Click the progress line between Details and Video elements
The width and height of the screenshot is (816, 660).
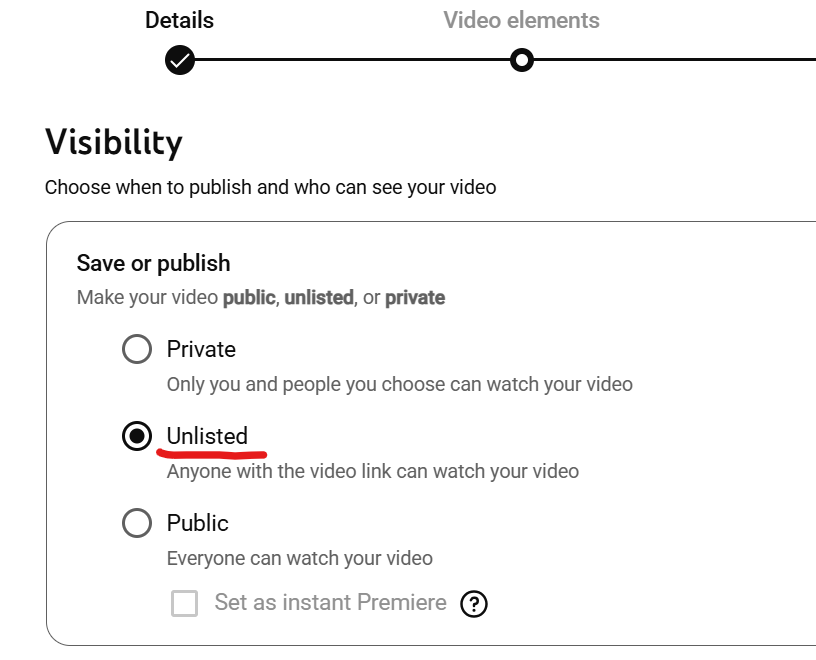(x=350, y=61)
